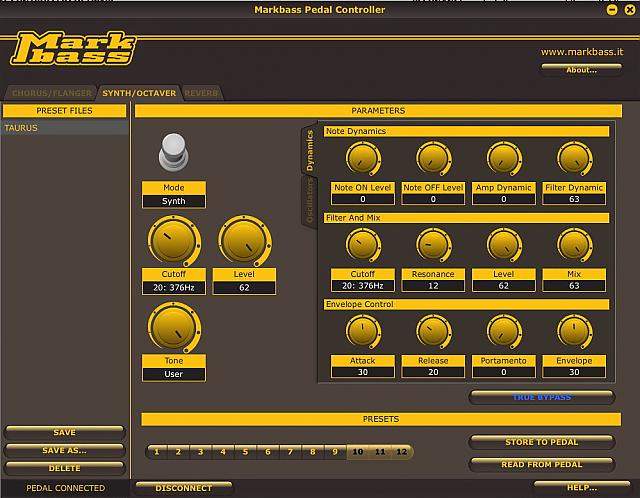Click the Note OFF Level value field
640x498 pixels.
pos(433,199)
